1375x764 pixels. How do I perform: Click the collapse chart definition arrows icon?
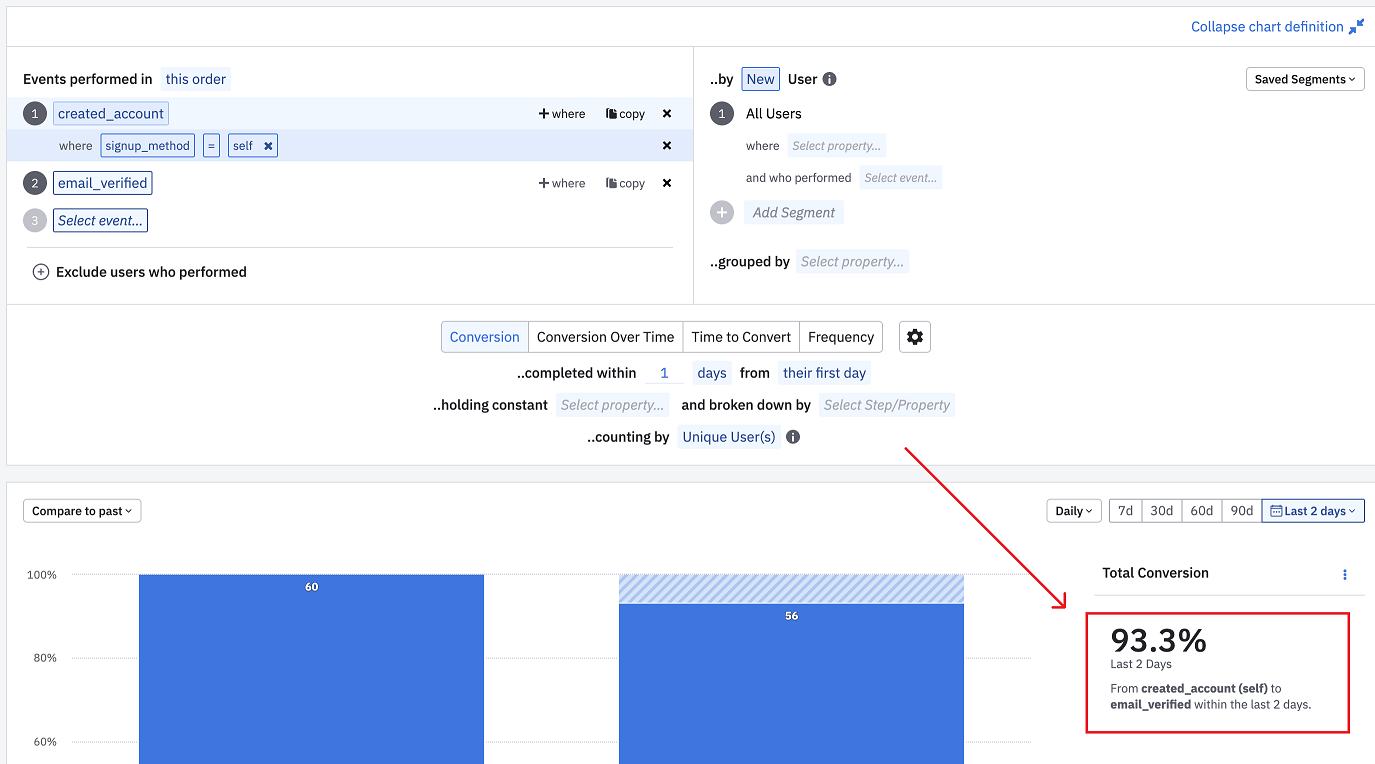coord(1356,27)
